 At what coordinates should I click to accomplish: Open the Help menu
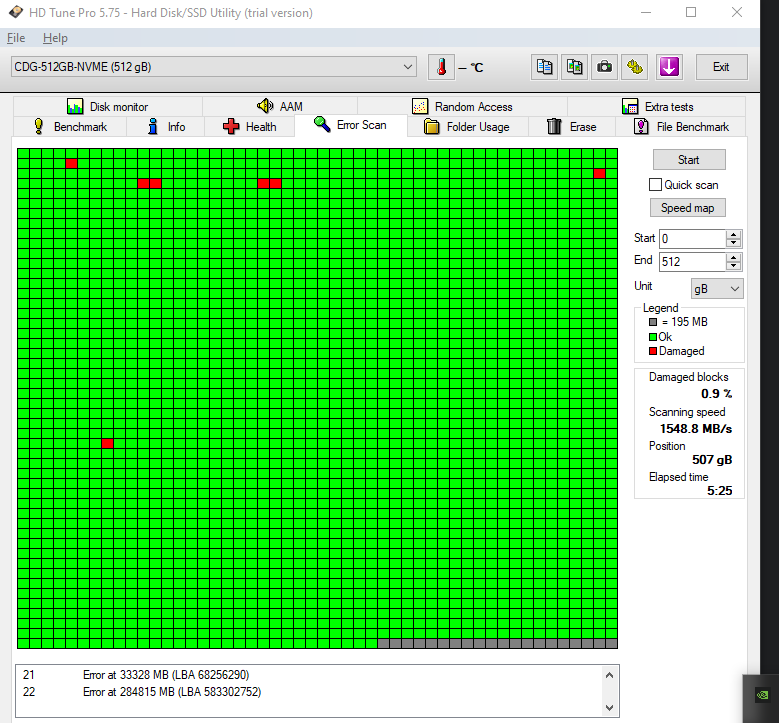tap(55, 38)
